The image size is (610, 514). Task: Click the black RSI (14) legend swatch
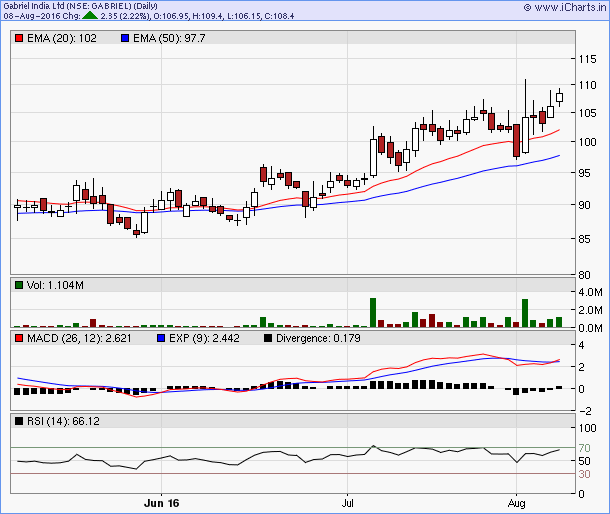tap(19, 421)
